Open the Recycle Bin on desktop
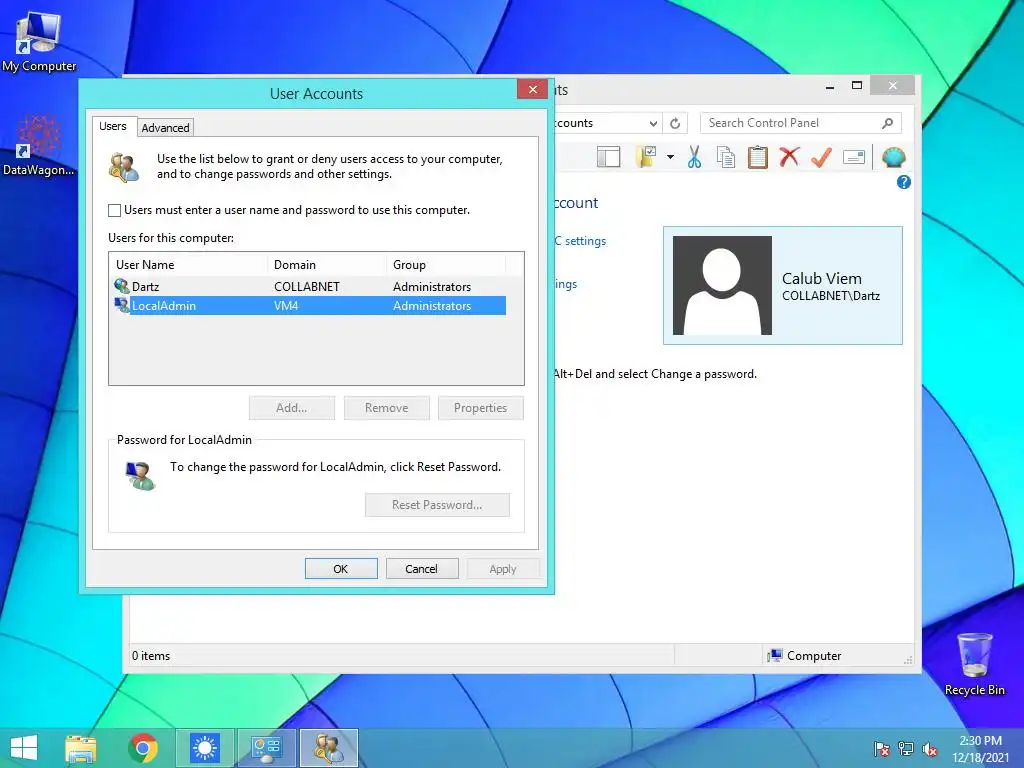1024x768 pixels. (974, 664)
